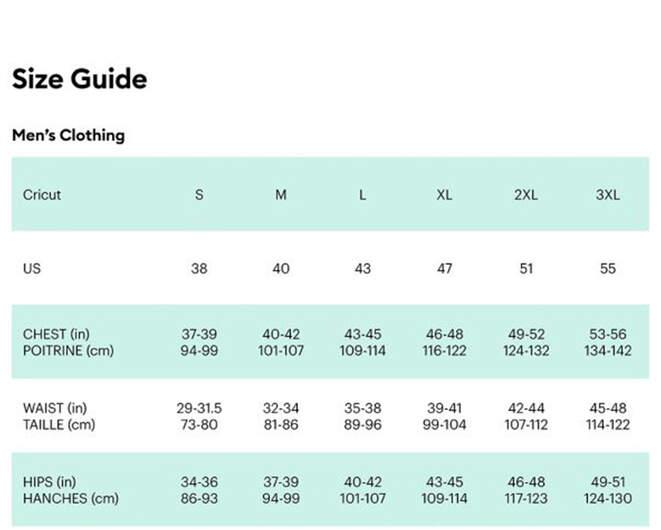Click the Cricut header label
This screenshot has width=661, height=530.
[x=42, y=195]
